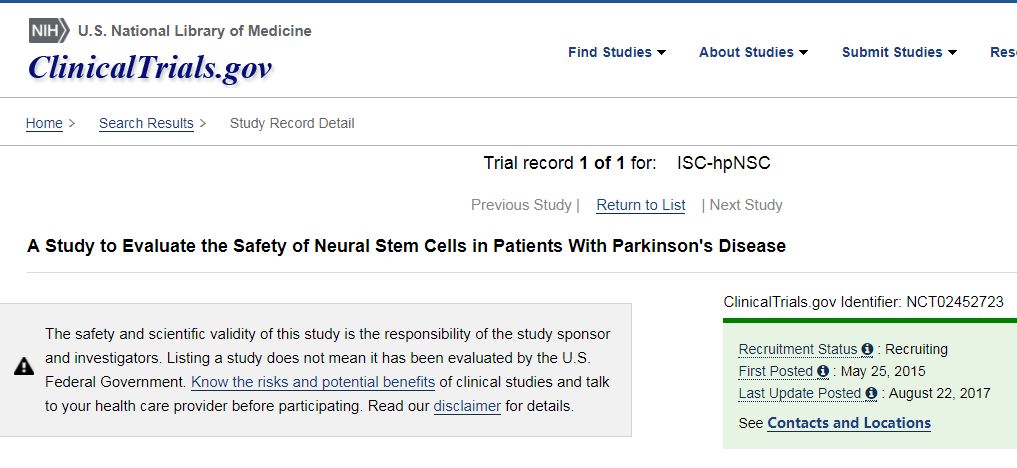Click the Recruitment Status info icon
The width and height of the screenshot is (1017, 468).
867,349
